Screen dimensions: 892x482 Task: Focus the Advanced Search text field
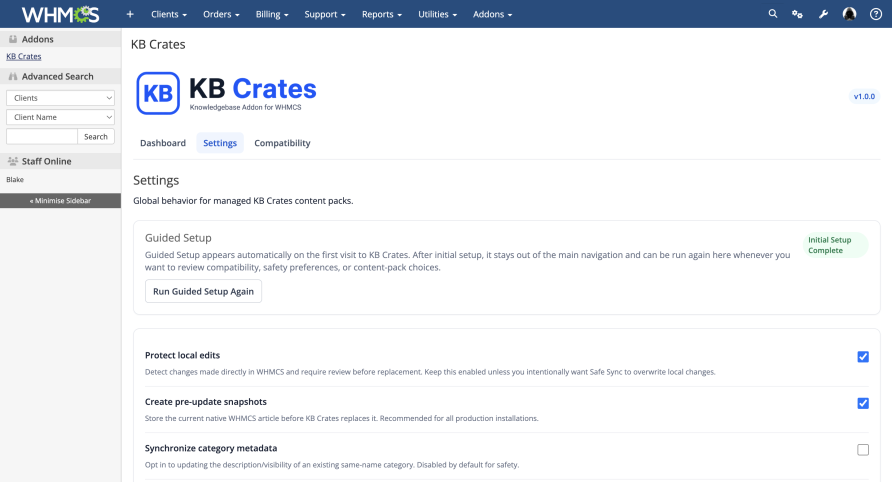[x=42, y=137]
